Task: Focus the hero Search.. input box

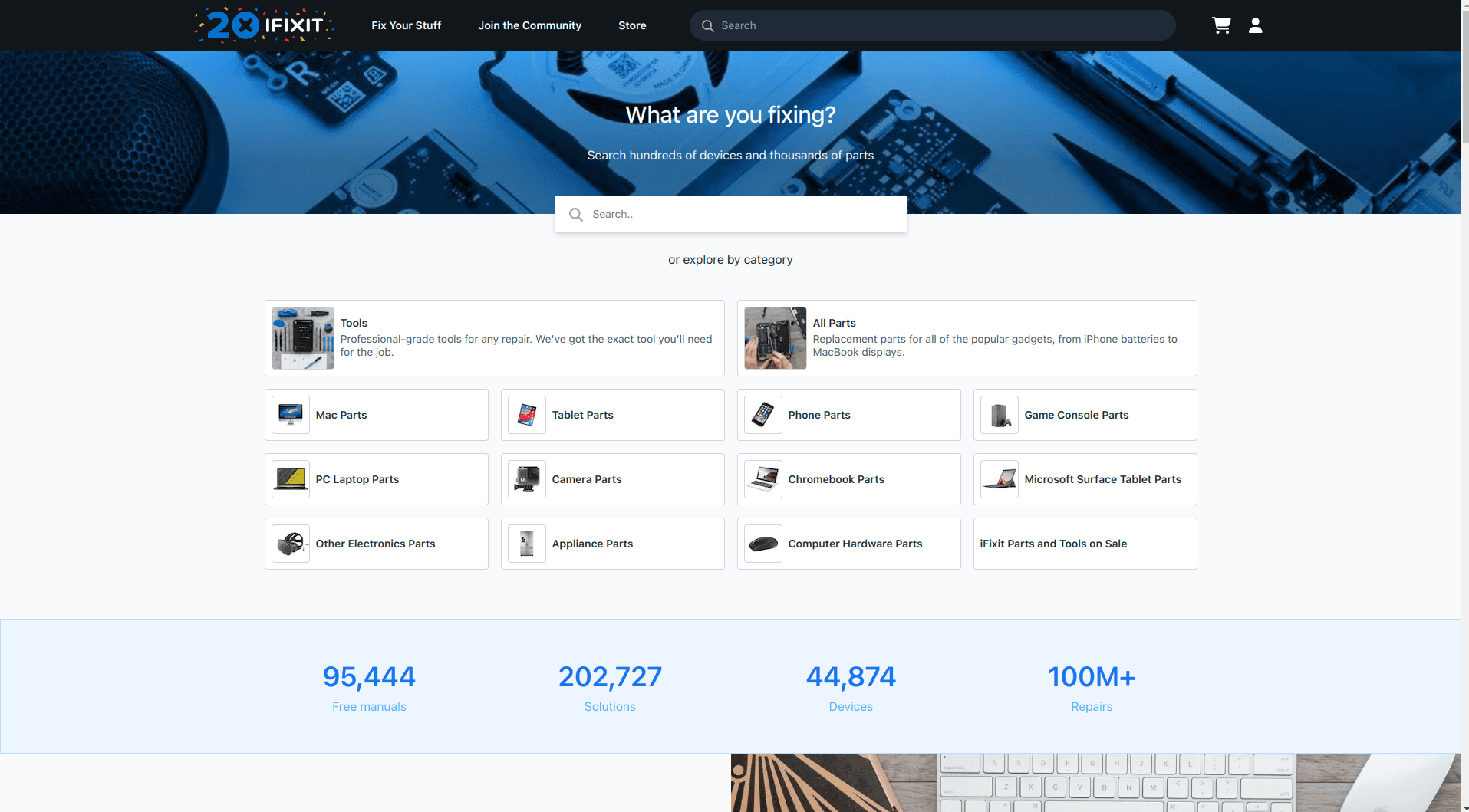Action: [731, 214]
